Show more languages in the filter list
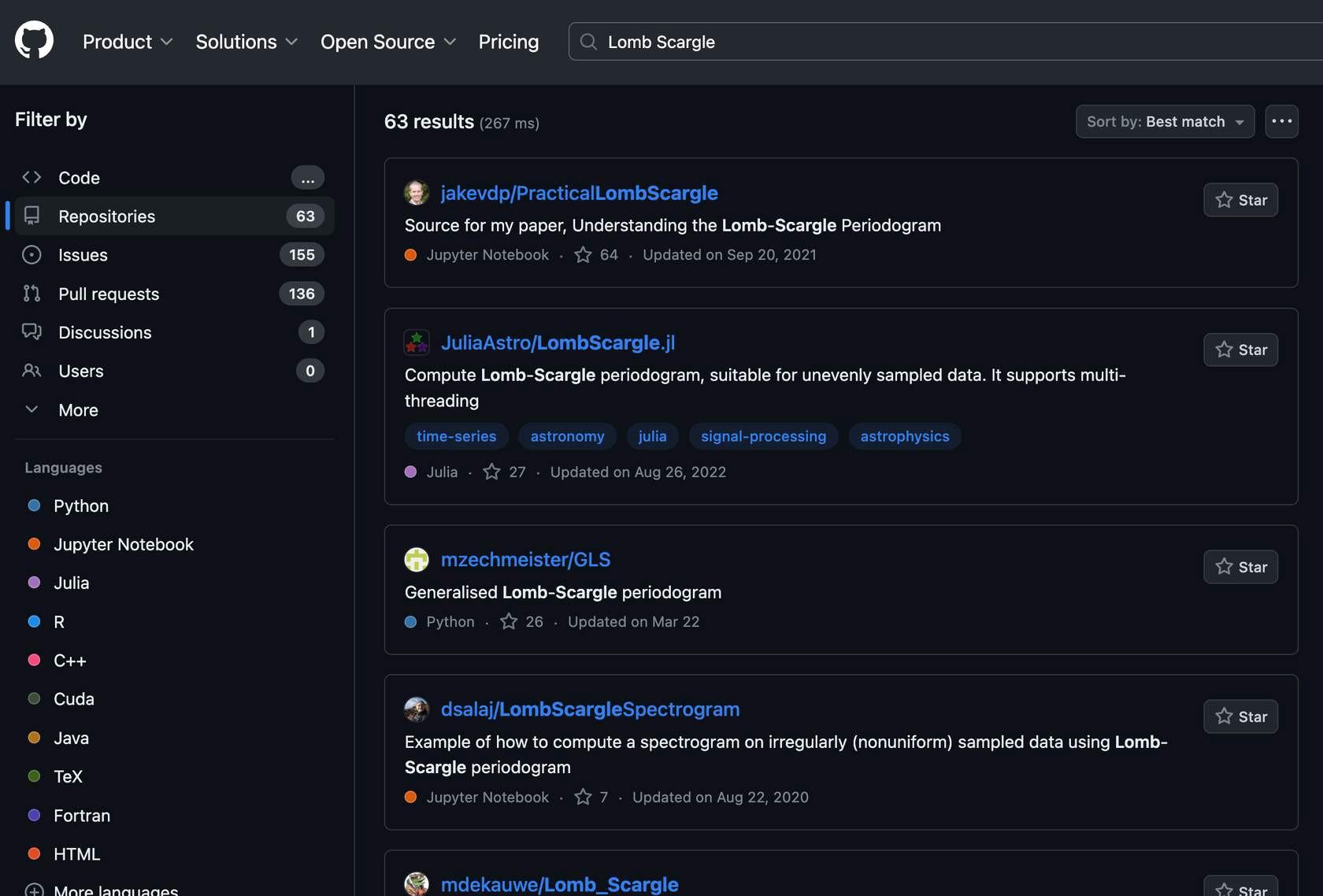This screenshot has height=896, width=1323. [116, 890]
